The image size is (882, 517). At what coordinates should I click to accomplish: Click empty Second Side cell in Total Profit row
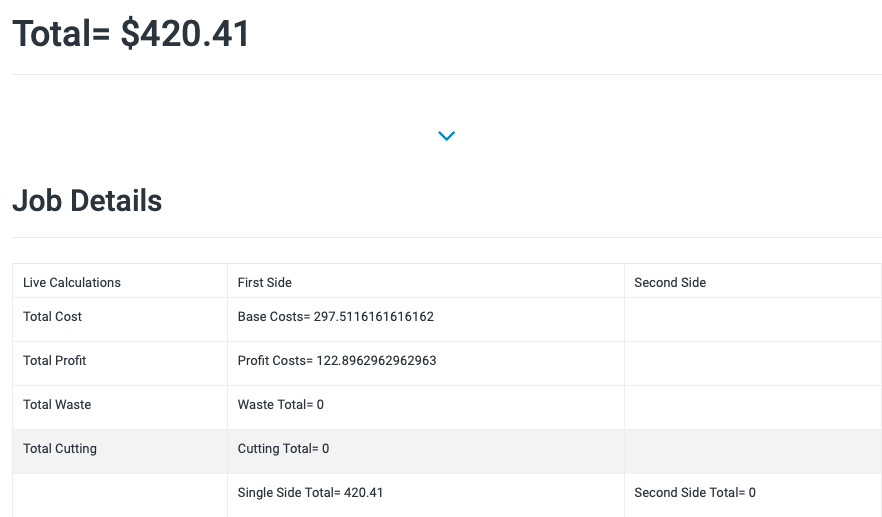pyautogui.click(x=753, y=363)
